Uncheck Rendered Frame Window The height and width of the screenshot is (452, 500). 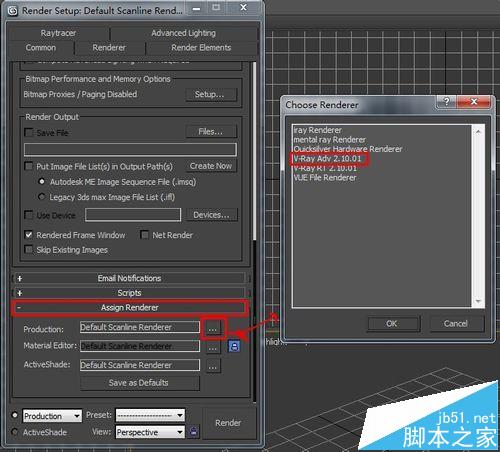(x=29, y=235)
